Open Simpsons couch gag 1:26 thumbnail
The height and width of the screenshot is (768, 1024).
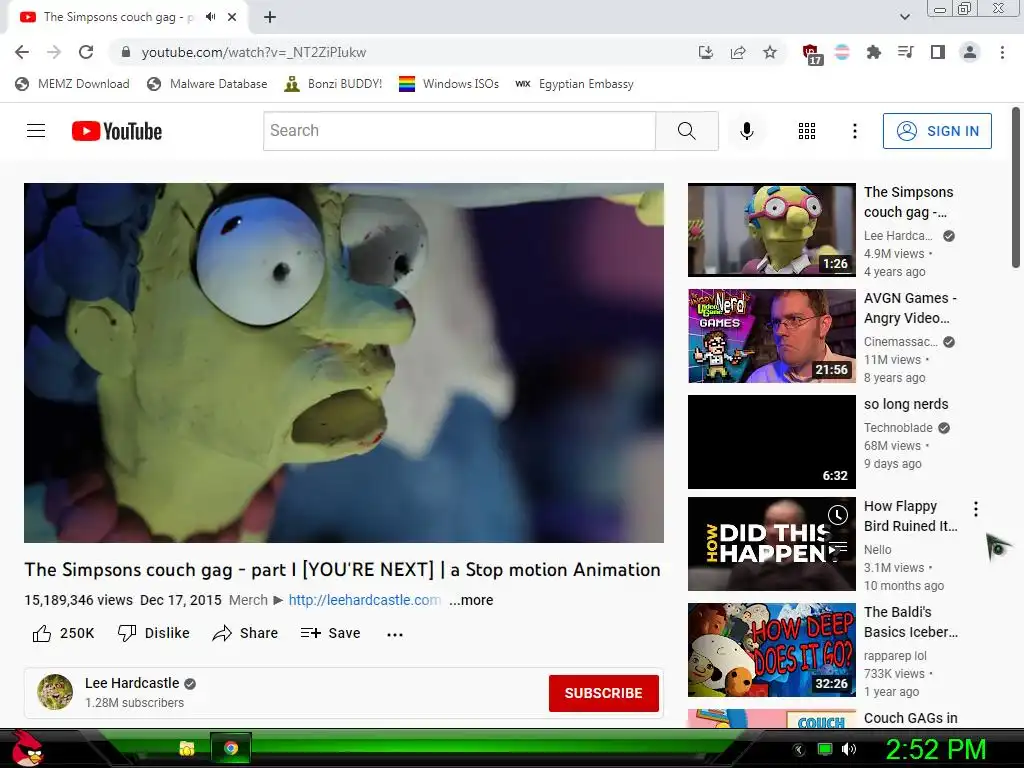pos(771,230)
